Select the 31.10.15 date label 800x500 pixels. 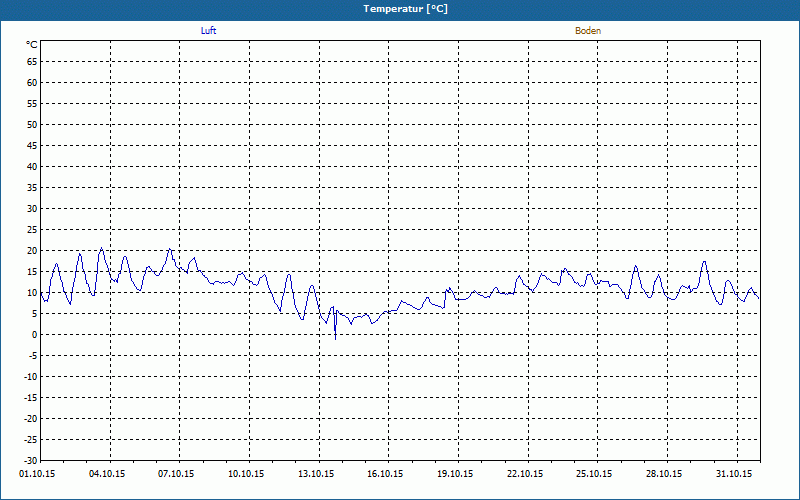(734, 474)
